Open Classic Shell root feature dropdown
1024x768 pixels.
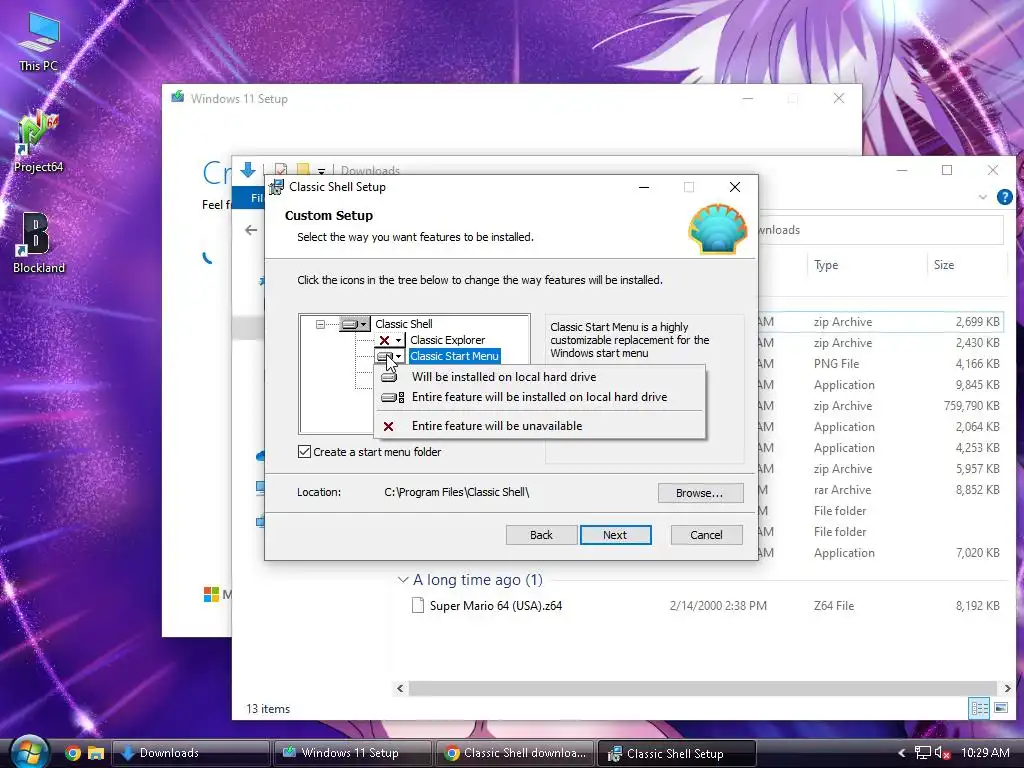point(355,324)
